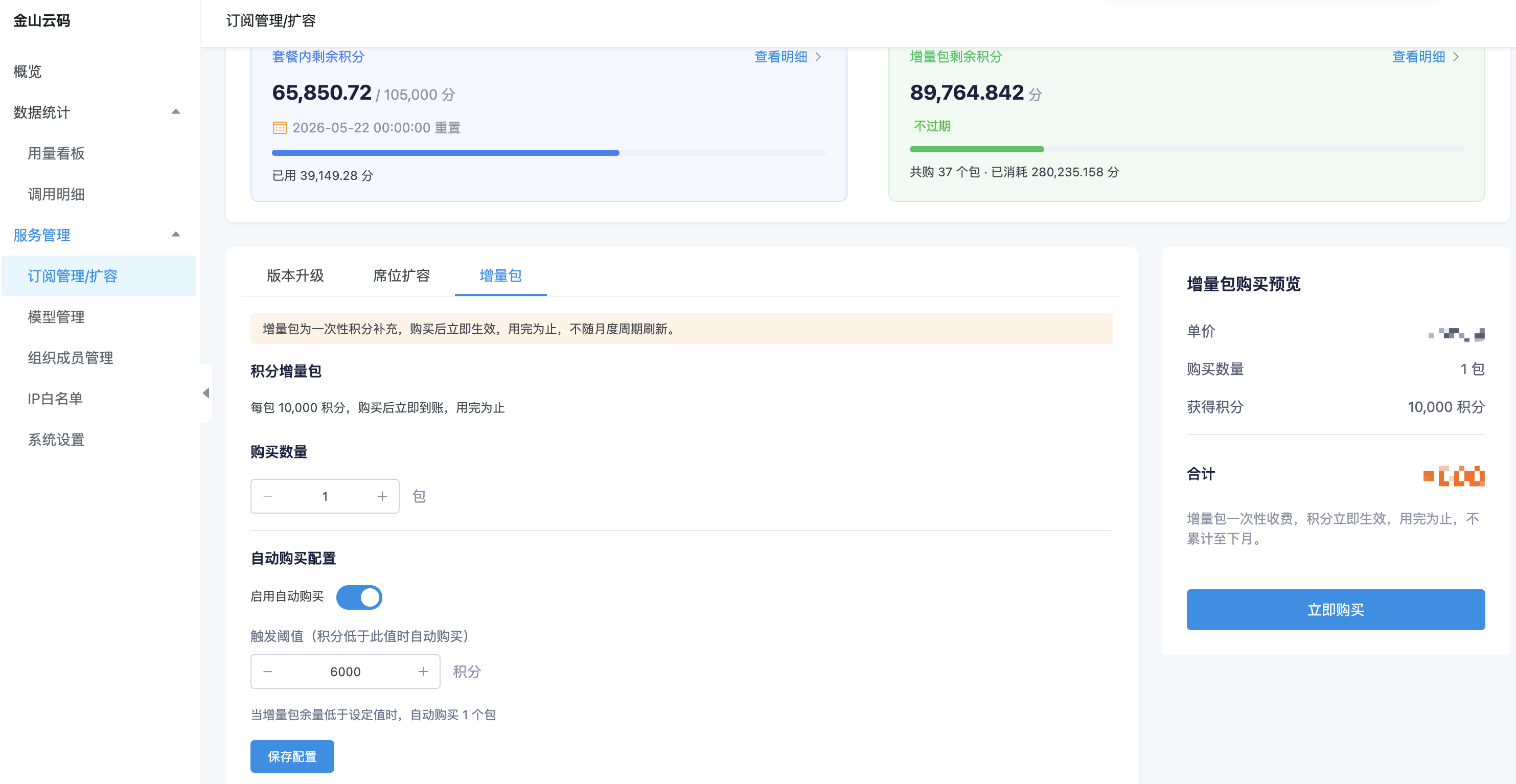Screen dimensions: 1516x784
Task: Click the blue 套餐 points progress bar
Action: click(548, 152)
